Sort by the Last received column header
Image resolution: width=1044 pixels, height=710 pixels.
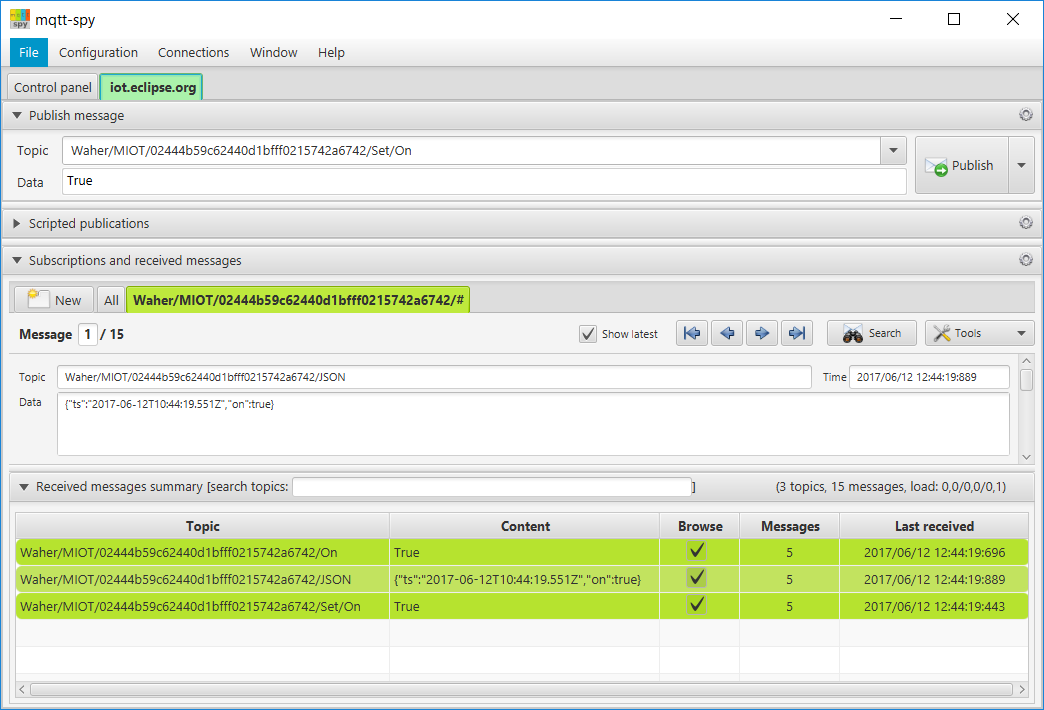point(933,526)
